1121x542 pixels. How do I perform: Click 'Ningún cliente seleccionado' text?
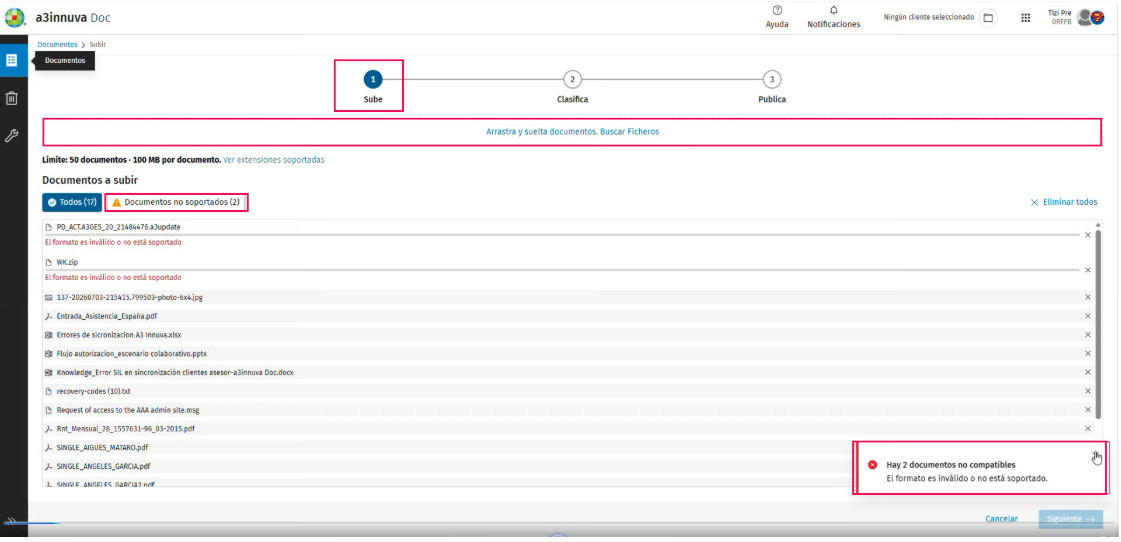click(x=929, y=17)
